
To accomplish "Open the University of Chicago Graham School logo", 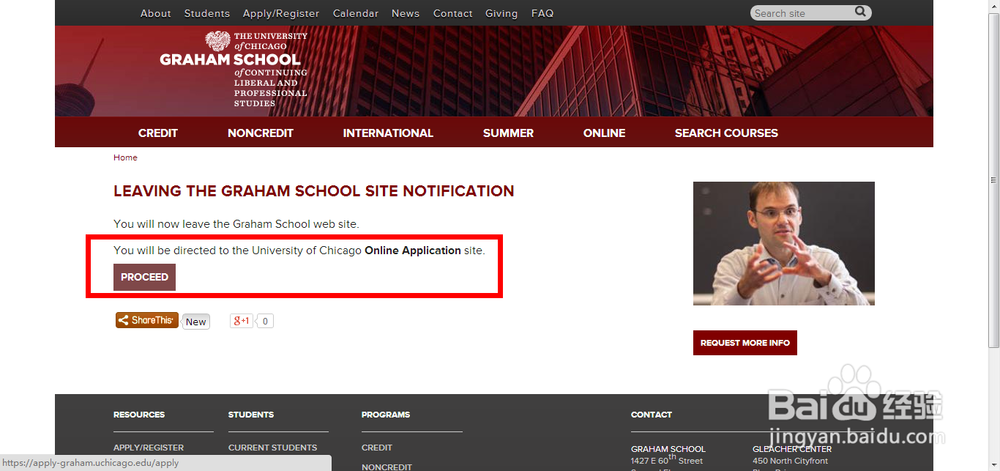I will 233,69.
